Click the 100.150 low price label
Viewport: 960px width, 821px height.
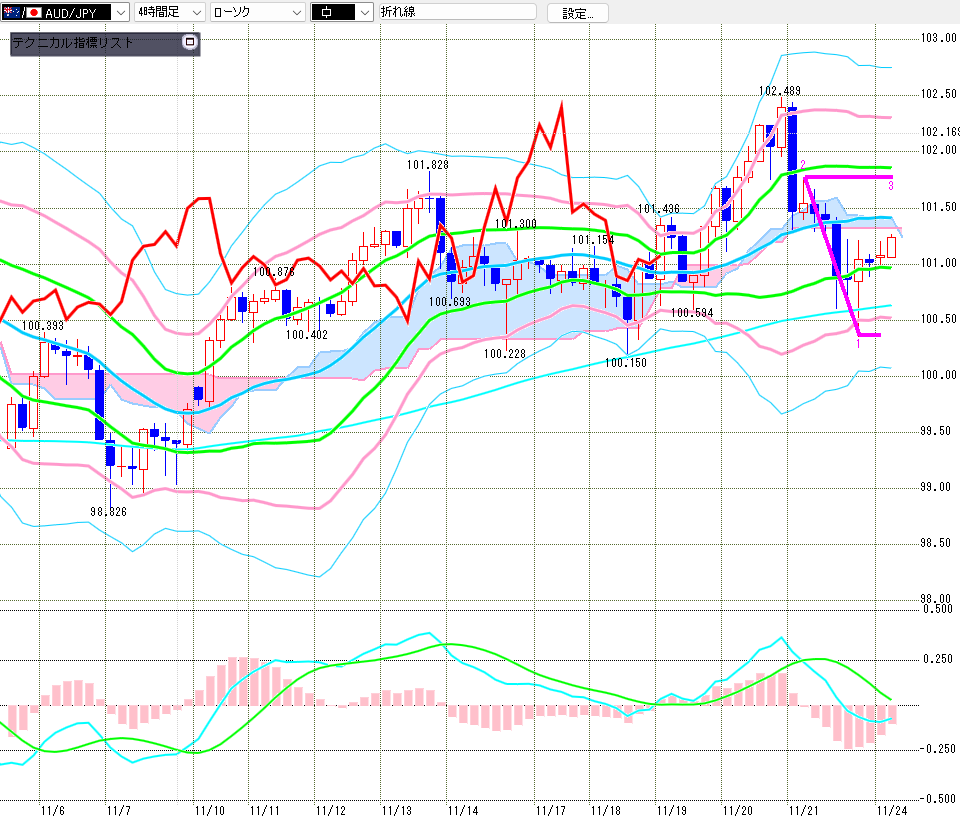(x=626, y=362)
